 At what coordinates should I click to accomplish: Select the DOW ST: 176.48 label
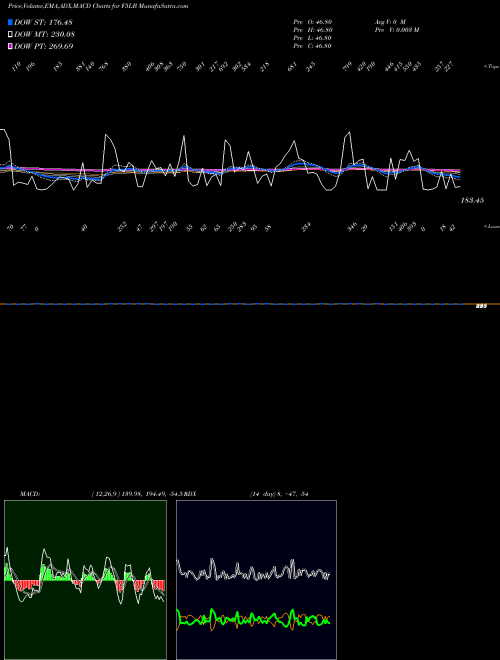43,22
